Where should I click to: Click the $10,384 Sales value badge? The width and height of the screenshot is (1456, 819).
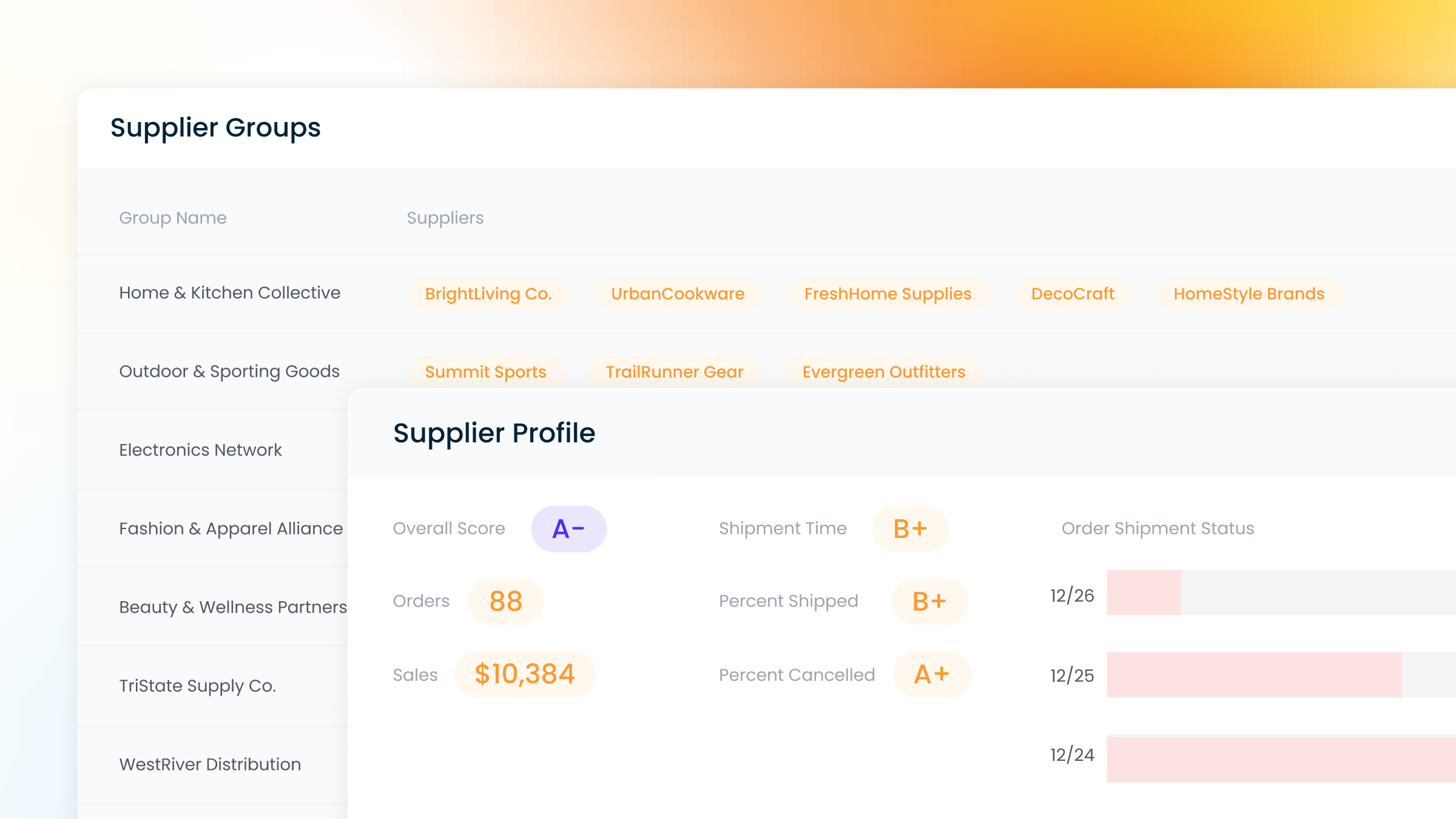click(525, 674)
